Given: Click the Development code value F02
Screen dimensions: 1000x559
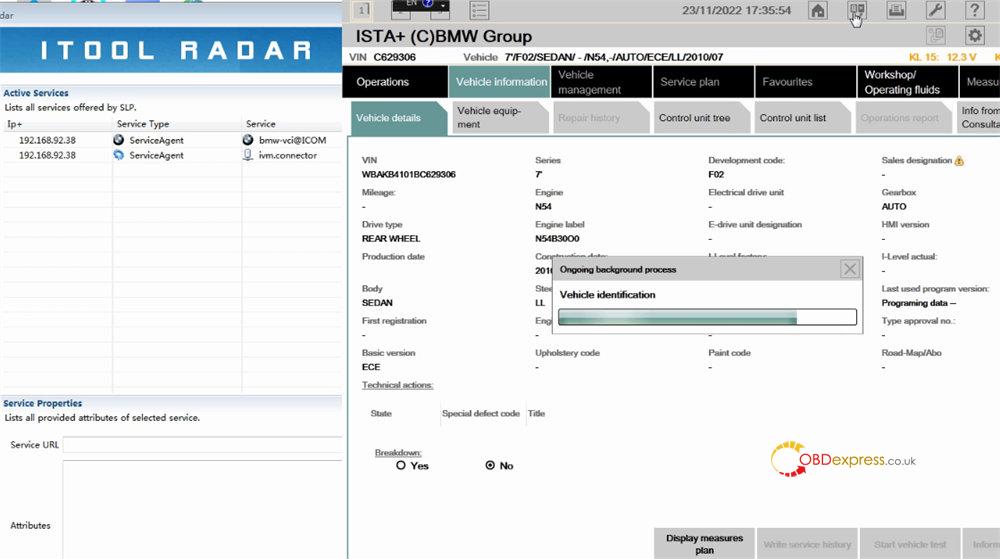Looking at the screenshot, I should [716, 174].
